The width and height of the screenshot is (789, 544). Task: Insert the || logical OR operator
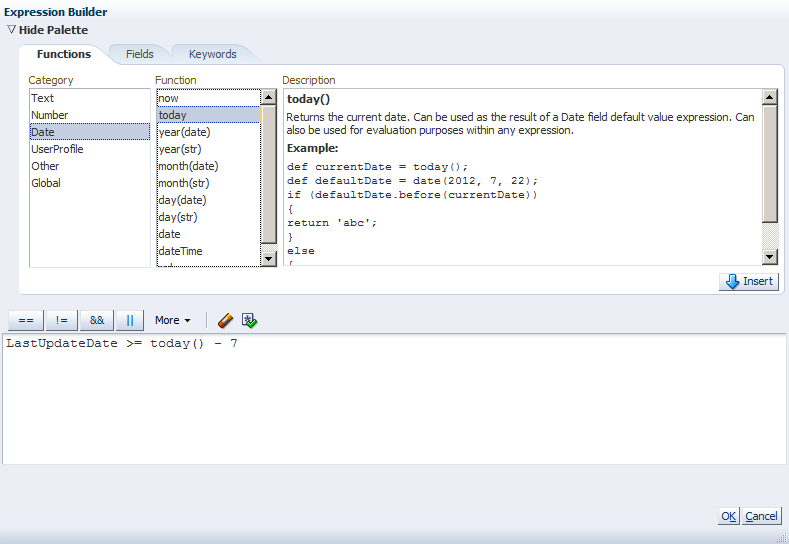(x=130, y=320)
